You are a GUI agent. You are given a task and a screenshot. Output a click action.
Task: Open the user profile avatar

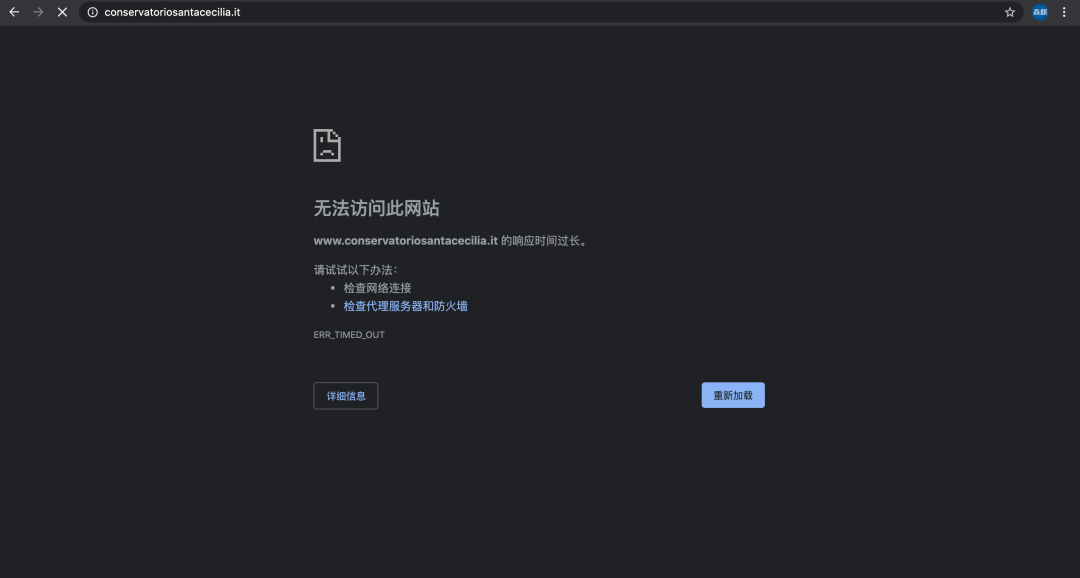(x=1040, y=12)
